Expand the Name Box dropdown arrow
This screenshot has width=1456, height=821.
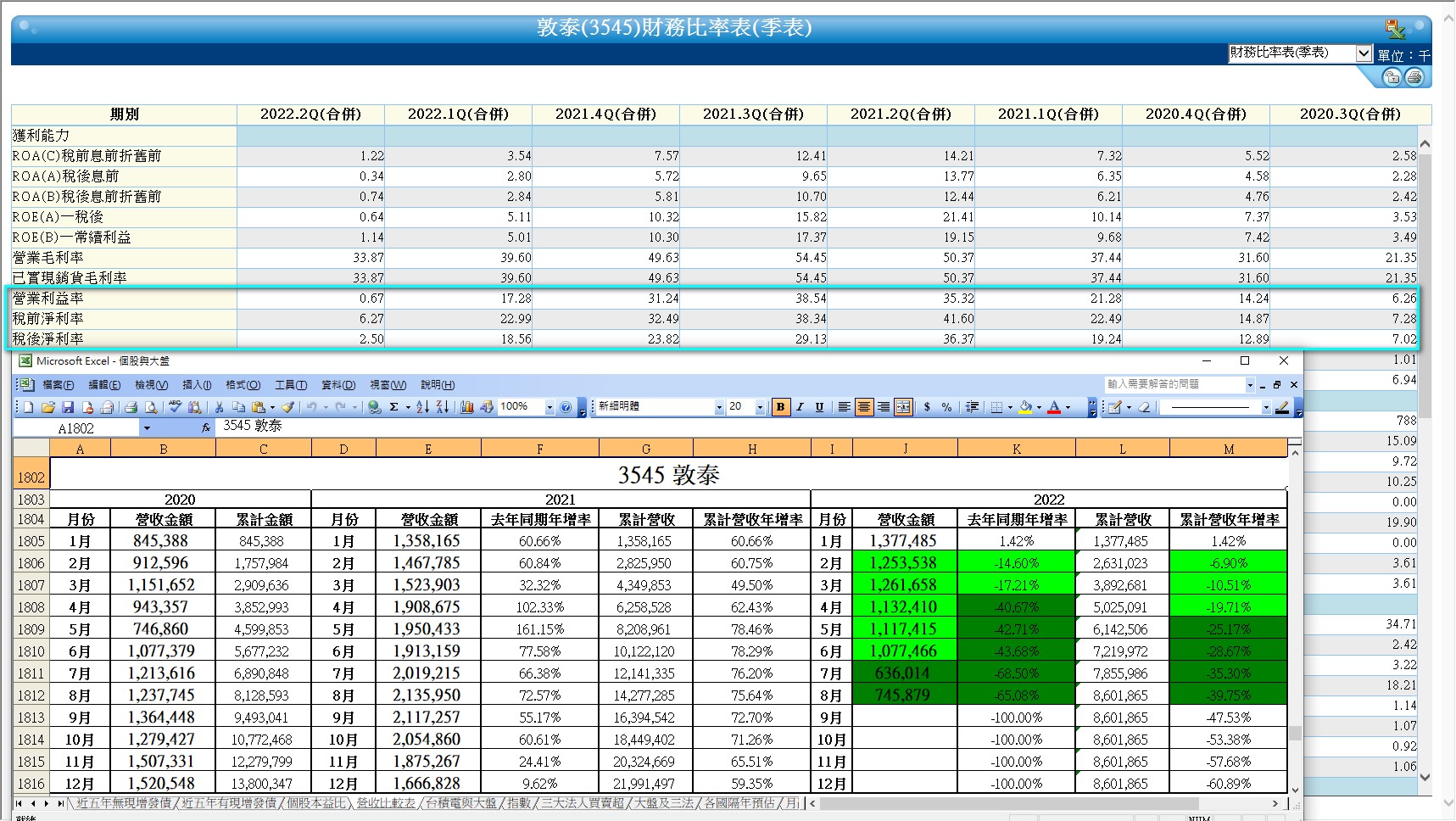pos(147,428)
